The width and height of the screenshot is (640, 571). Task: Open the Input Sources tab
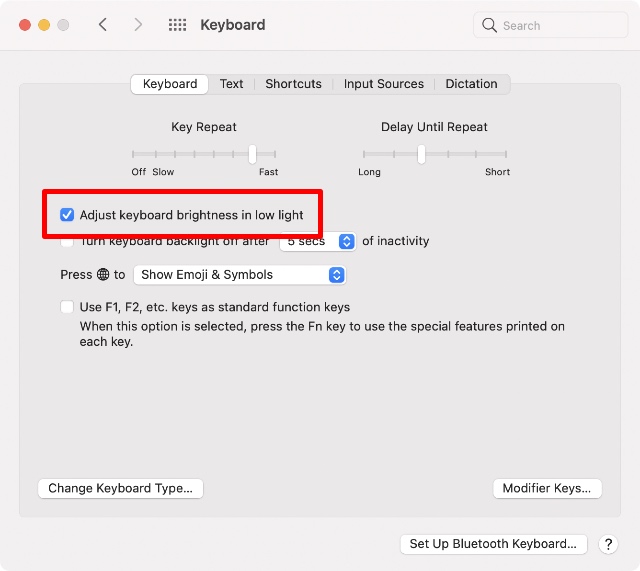coord(383,84)
